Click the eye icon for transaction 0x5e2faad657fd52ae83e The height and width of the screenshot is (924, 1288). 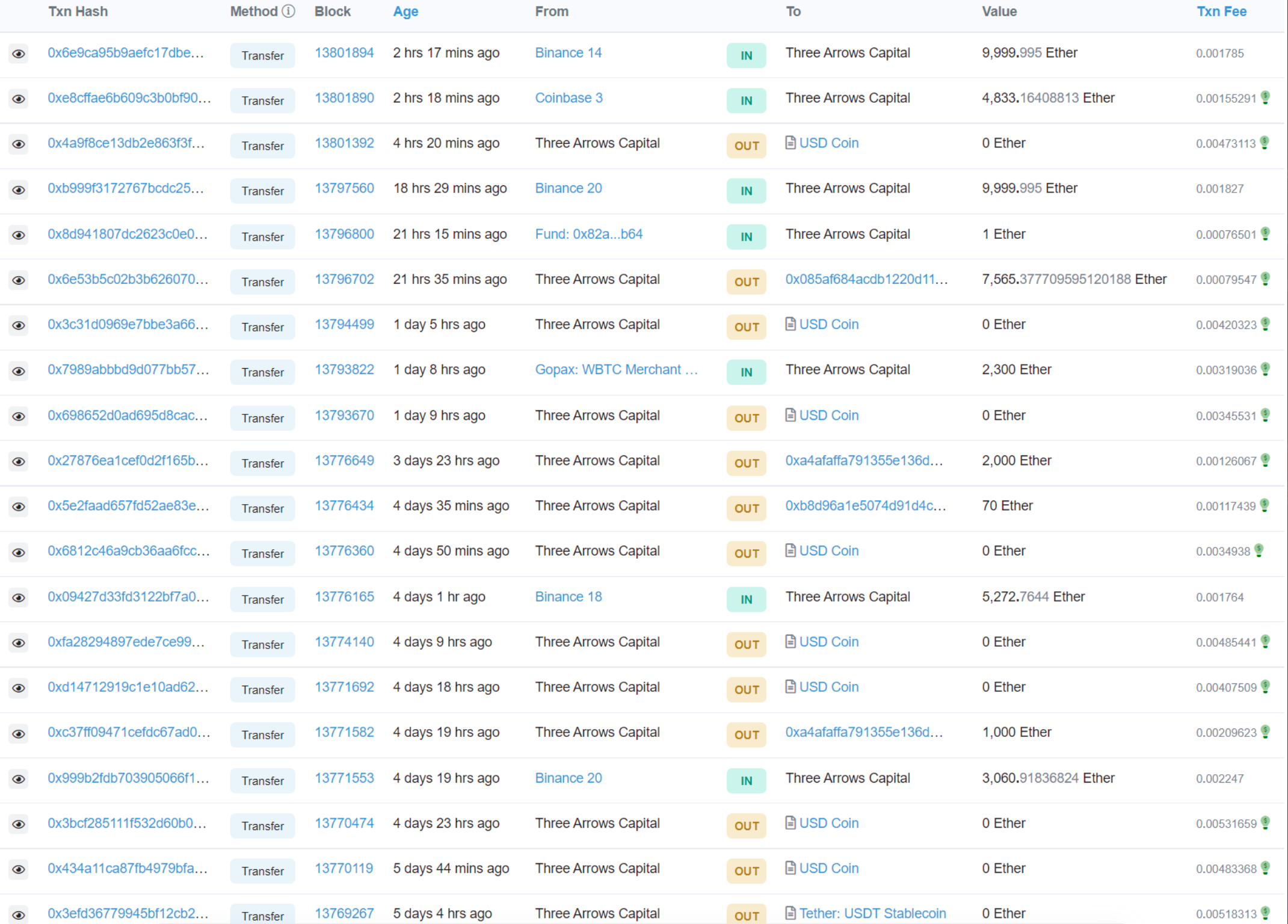pyautogui.click(x=19, y=507)
